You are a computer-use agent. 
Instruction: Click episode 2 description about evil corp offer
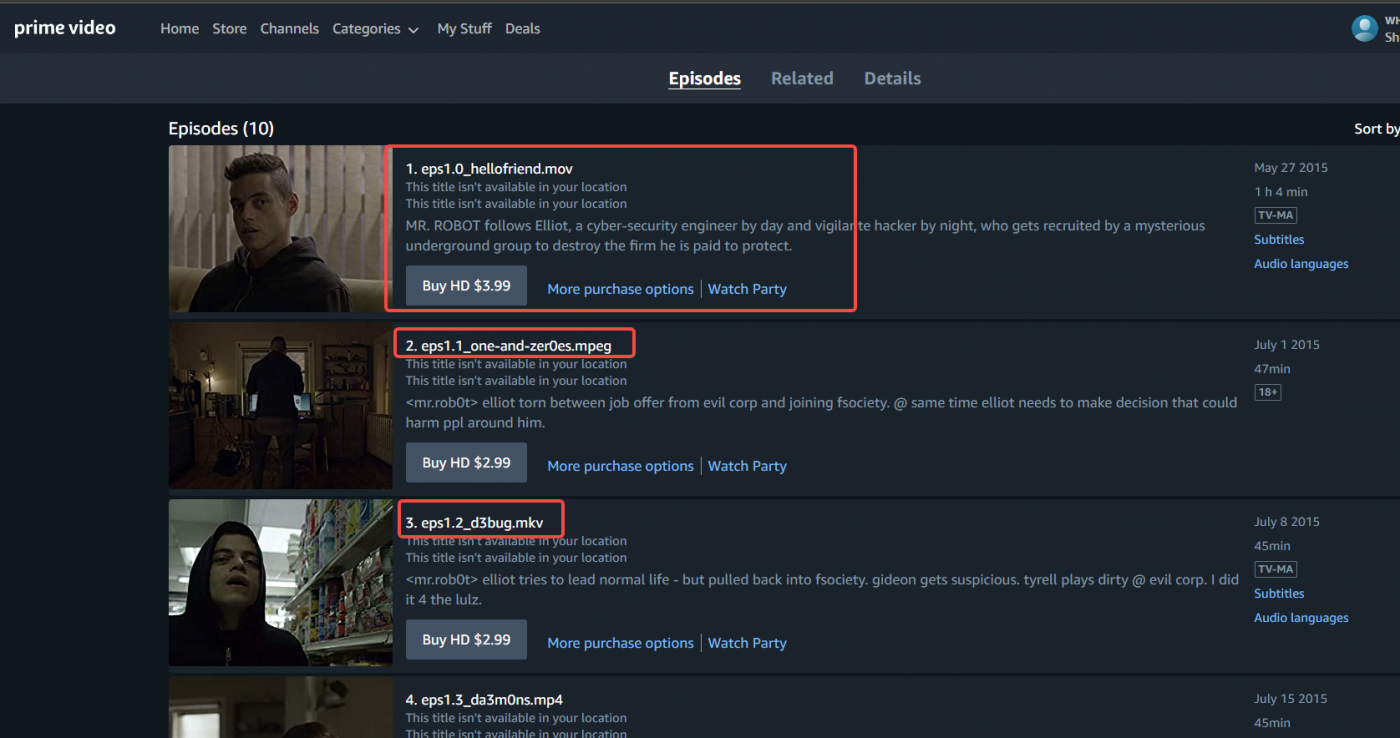[x=821, y=413]
